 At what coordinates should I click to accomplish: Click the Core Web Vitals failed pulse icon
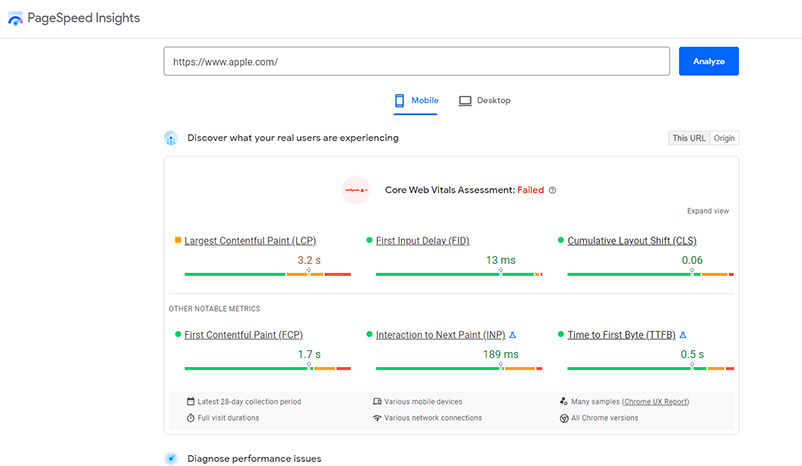(x=356, y=190)
